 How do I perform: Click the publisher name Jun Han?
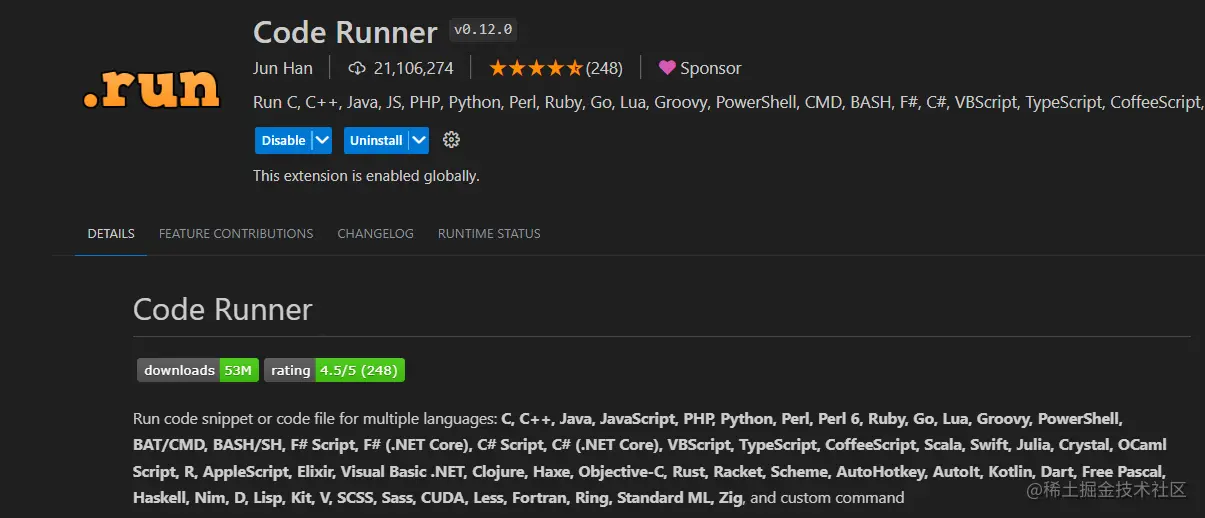283,68
